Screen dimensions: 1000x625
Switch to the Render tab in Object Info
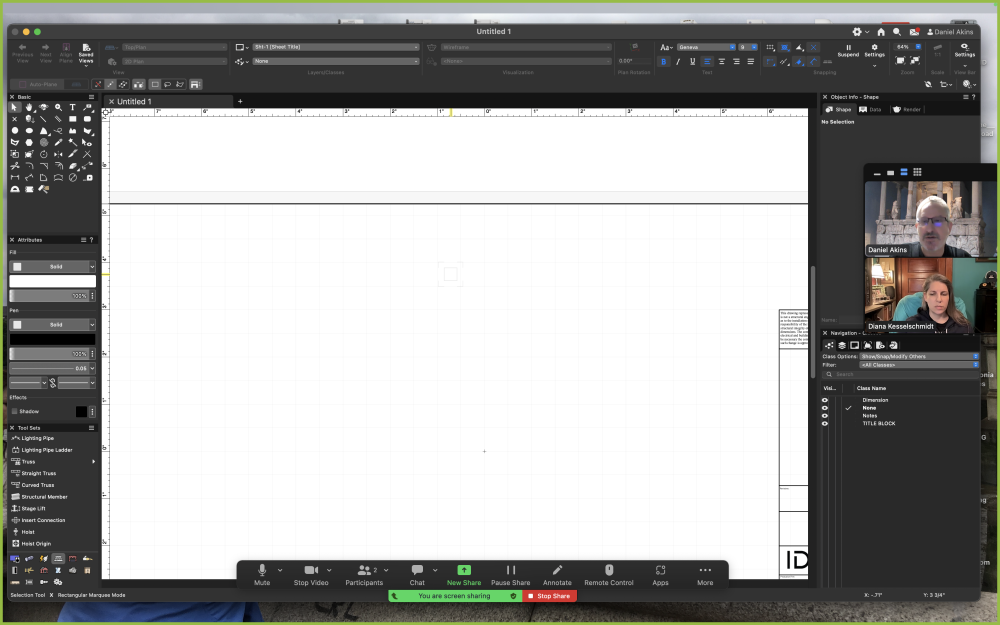(x=906, y=109)
